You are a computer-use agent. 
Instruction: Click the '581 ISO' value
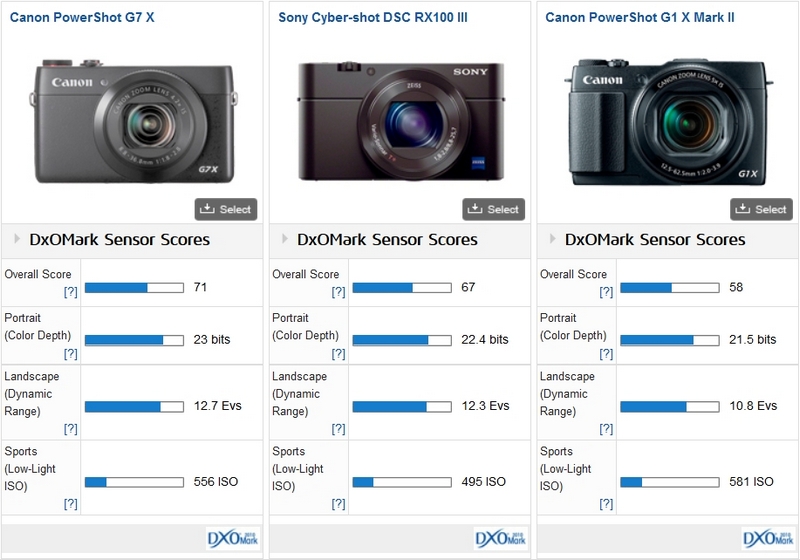click(752, 481)
